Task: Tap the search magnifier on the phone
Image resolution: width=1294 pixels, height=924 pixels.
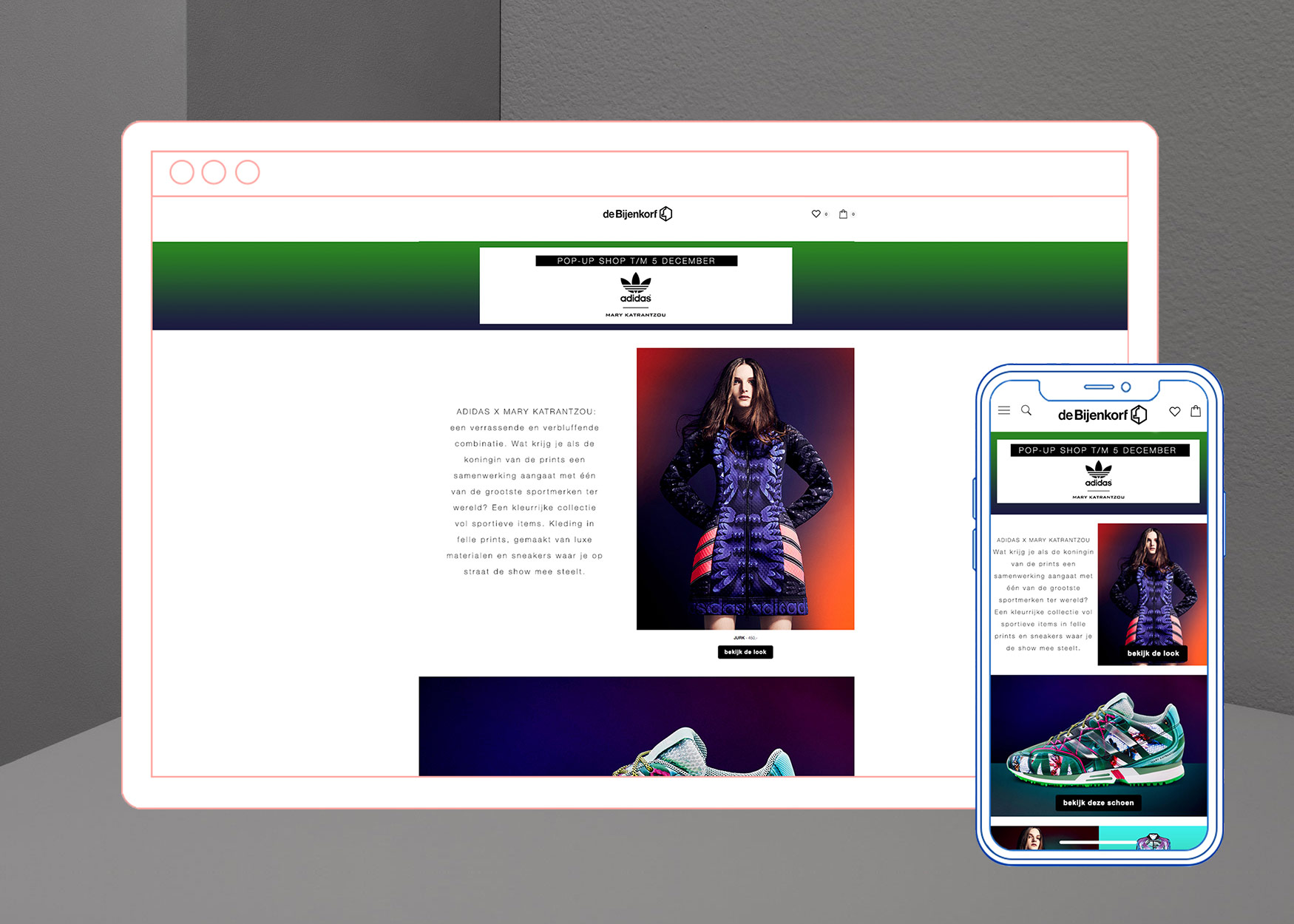Action: tap(1026, 410)
